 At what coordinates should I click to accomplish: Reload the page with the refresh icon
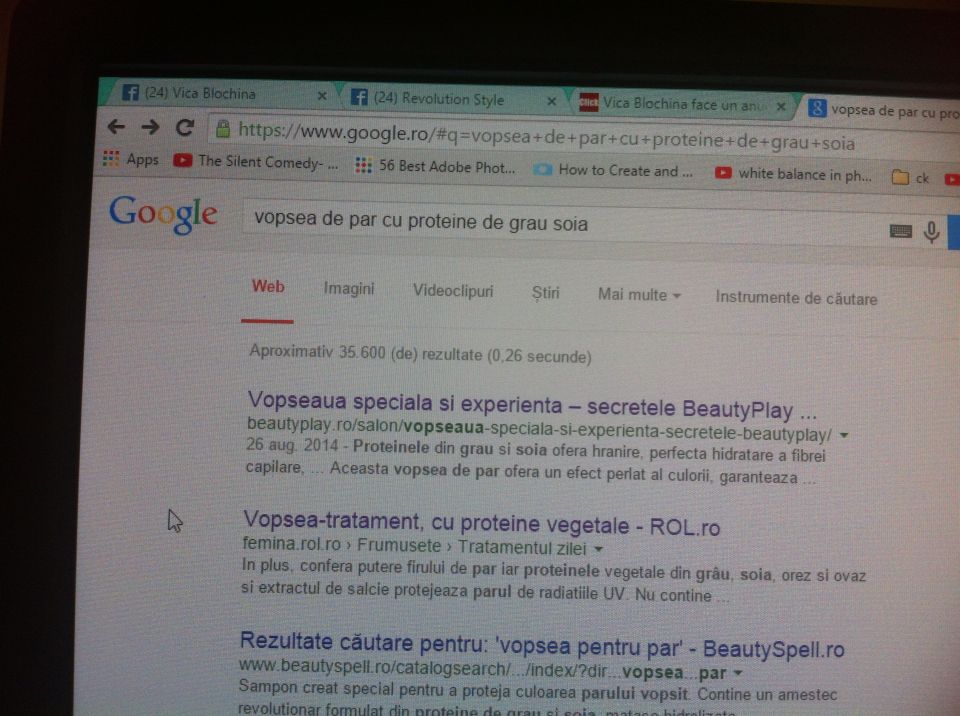185,127
